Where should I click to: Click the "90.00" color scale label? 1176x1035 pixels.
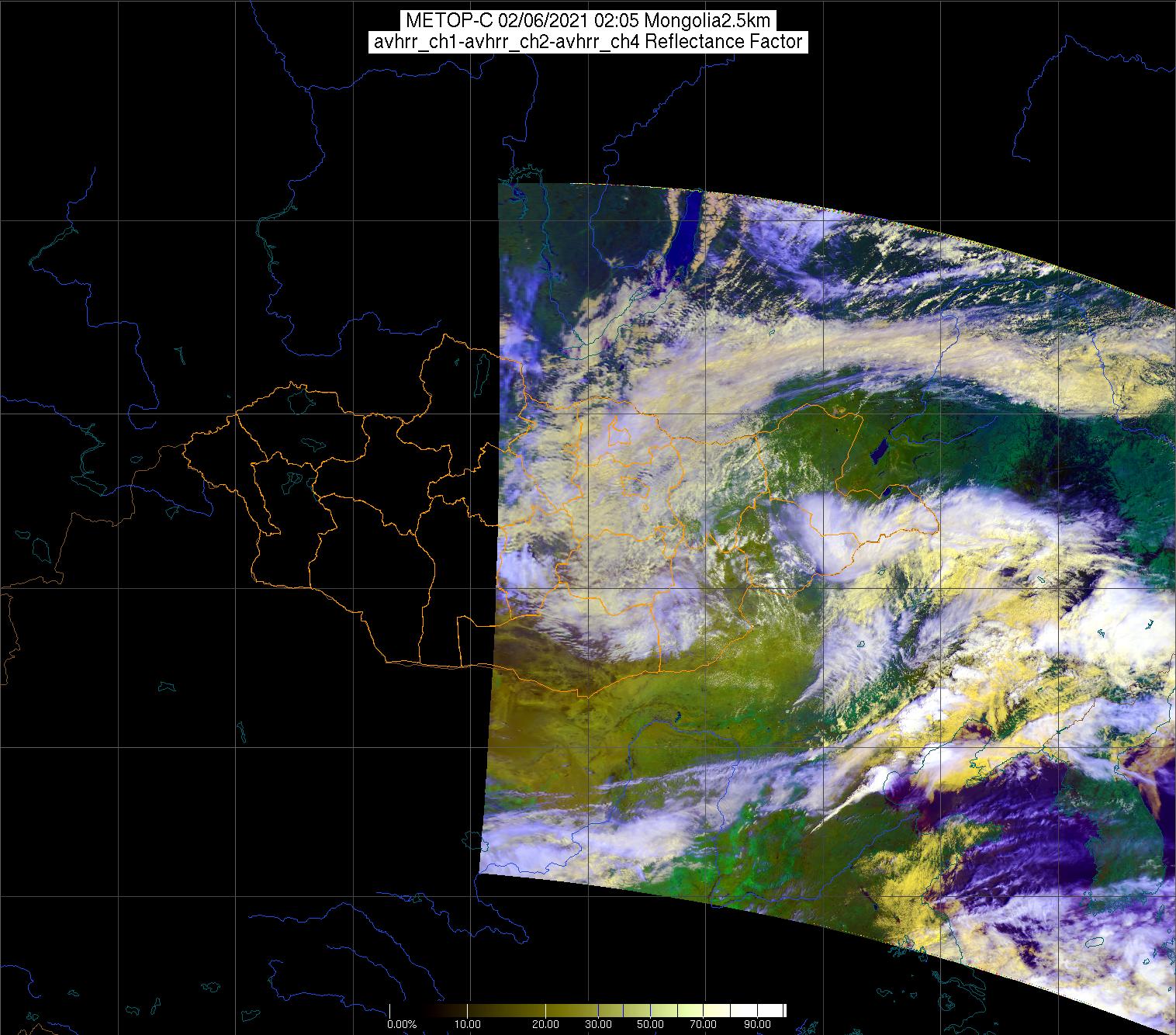click(757, 1026)
